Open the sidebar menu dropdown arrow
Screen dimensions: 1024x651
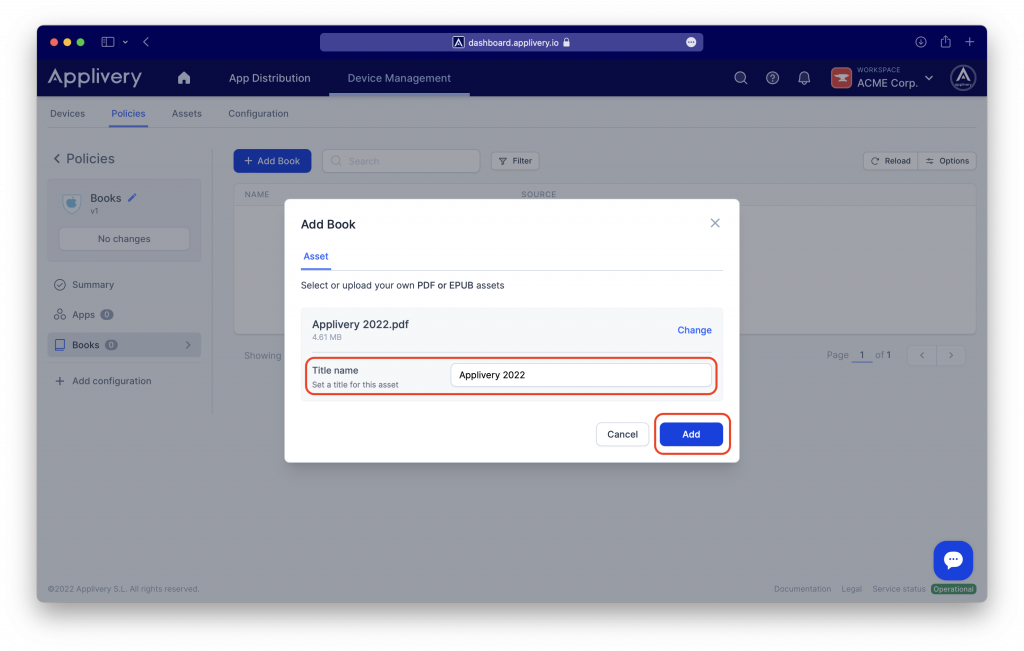pos(125,42)
